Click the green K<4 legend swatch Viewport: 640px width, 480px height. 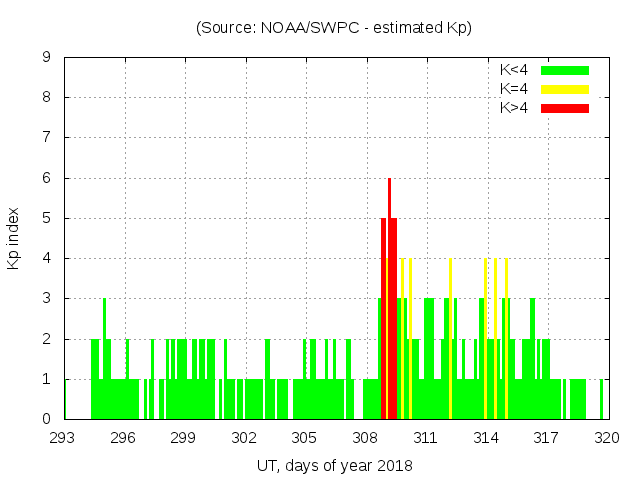565,70
